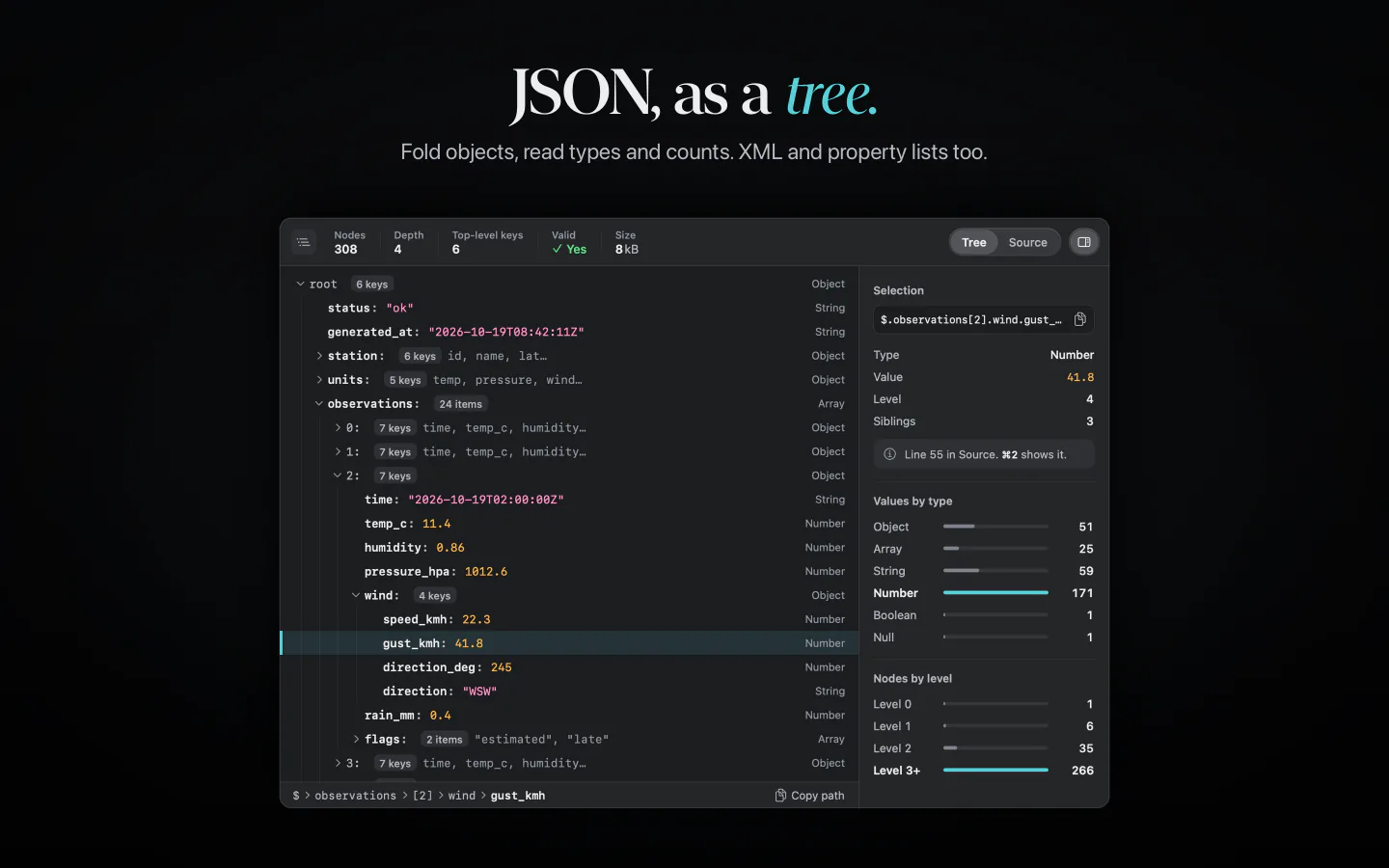Select the direction_deg 245 row
Screen dimensions: 1389x868
(569, 667)
